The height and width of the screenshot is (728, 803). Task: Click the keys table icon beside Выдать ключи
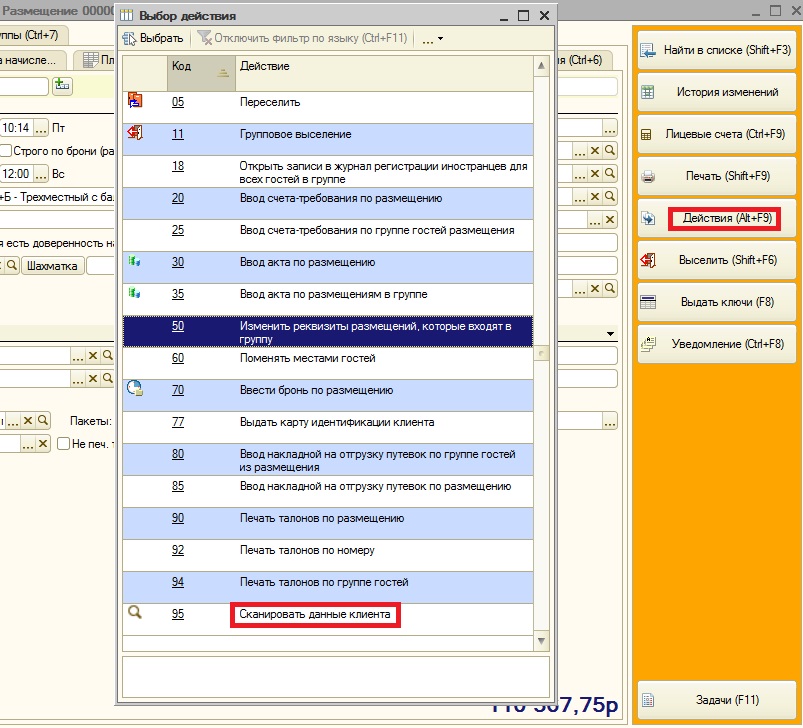(648, 302)
